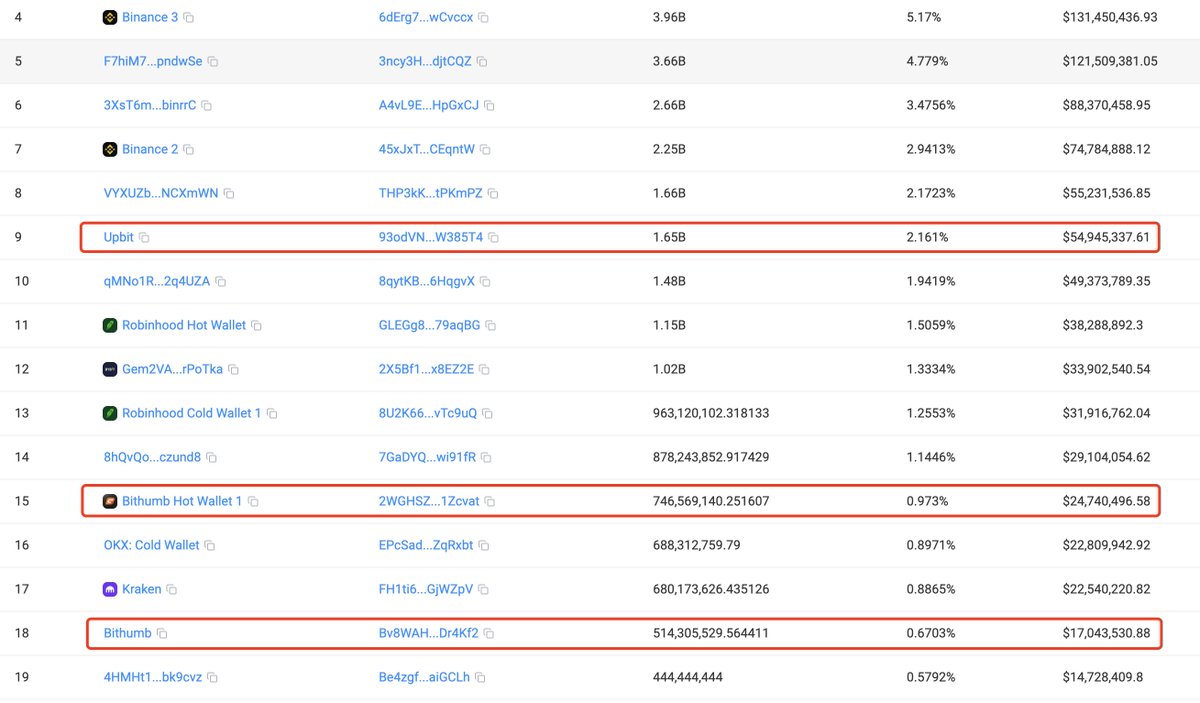The image size is (1200, 703).
Task: Copy token account 6dErg7...wCvccx
Action: (484, 18)
